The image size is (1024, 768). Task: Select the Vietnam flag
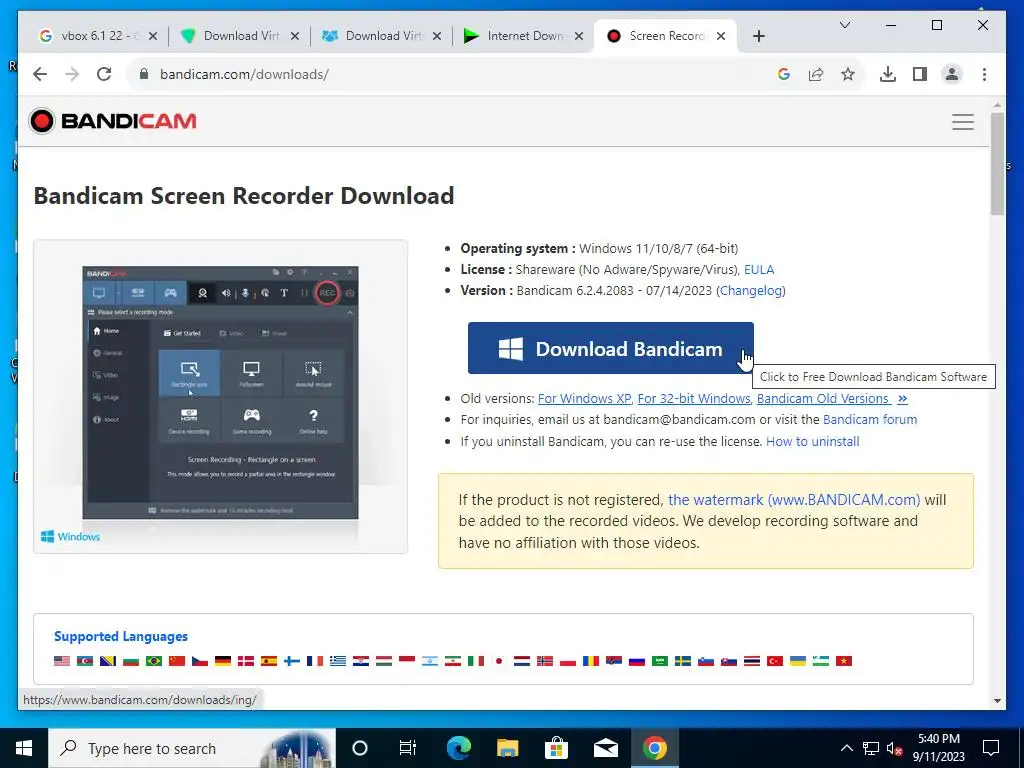tap(844, 661)
